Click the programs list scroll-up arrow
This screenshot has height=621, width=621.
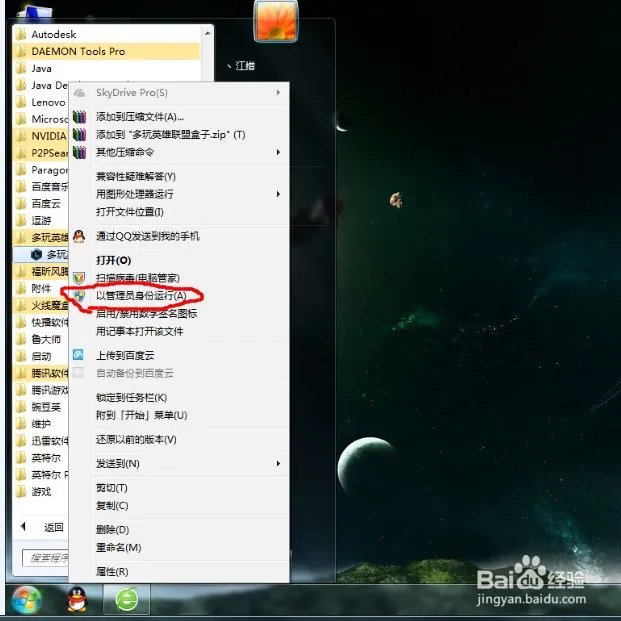(x=208, y=34)
